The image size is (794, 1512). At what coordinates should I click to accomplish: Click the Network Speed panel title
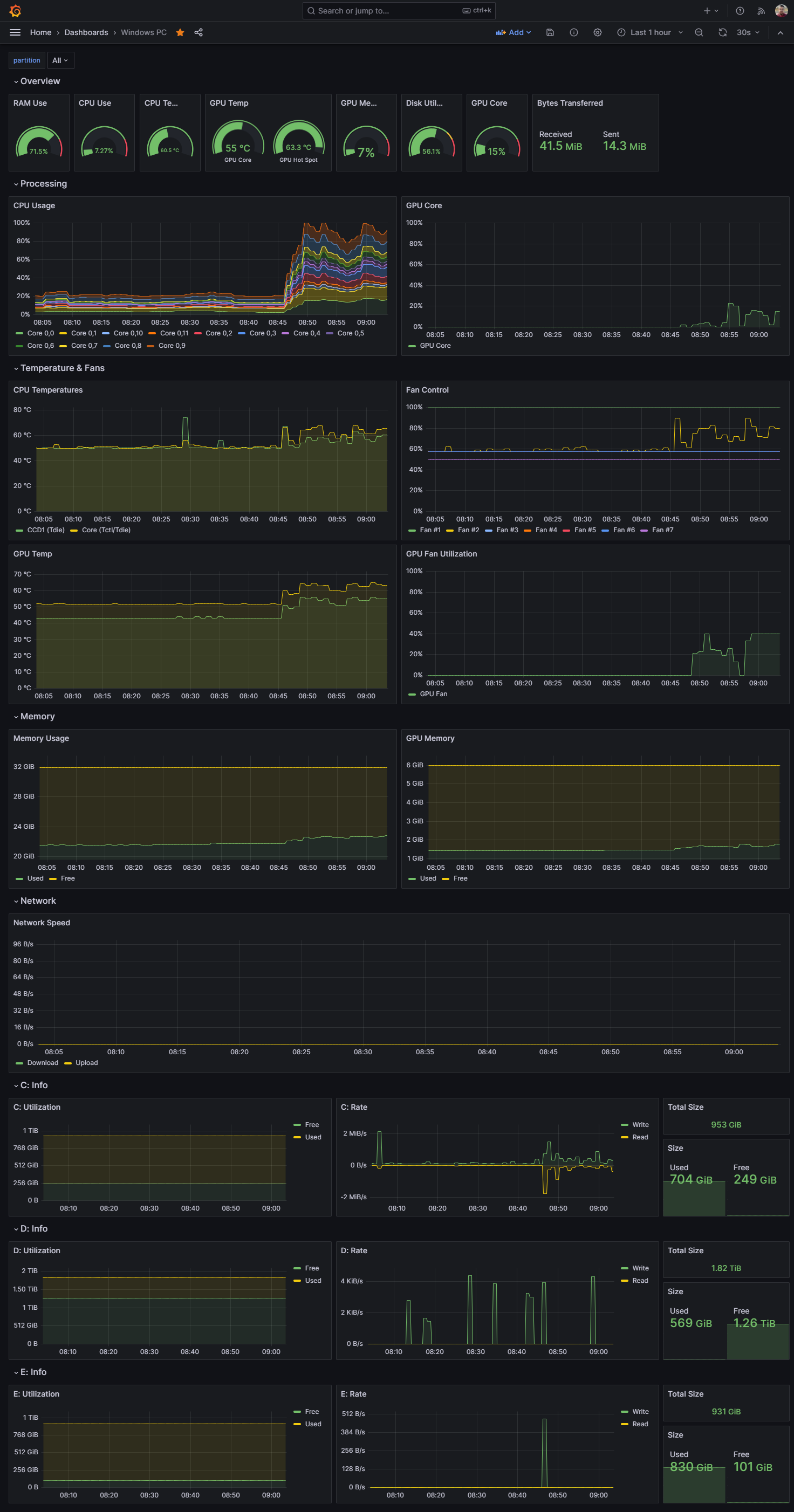point(42,923)
